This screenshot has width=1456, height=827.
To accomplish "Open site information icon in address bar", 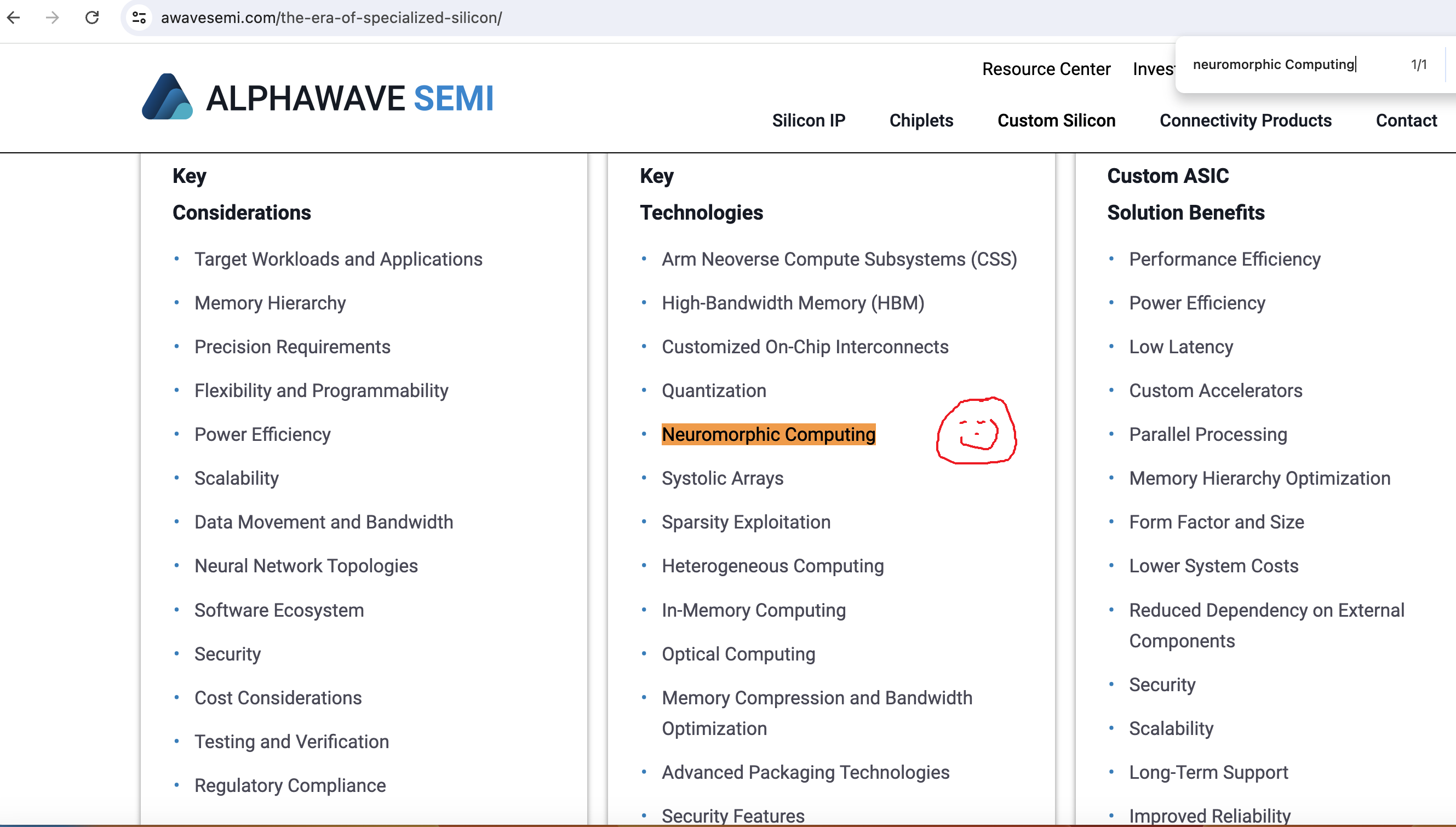I will [x=139, y=18].
